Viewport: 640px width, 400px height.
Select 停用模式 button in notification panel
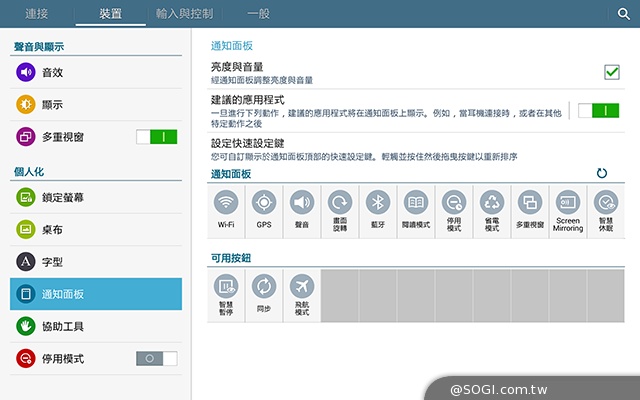pos(454,211)
